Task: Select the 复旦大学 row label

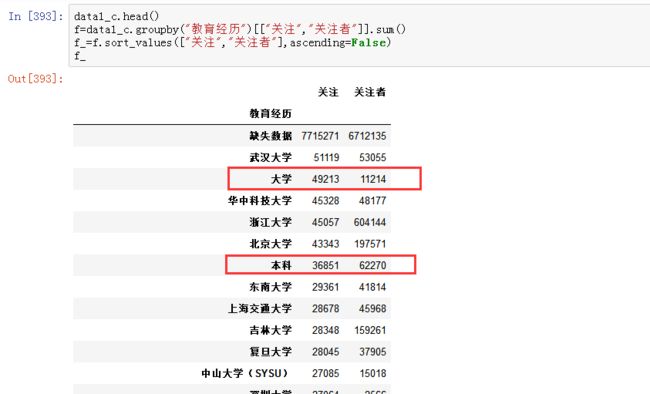Action: pos(270,352)
